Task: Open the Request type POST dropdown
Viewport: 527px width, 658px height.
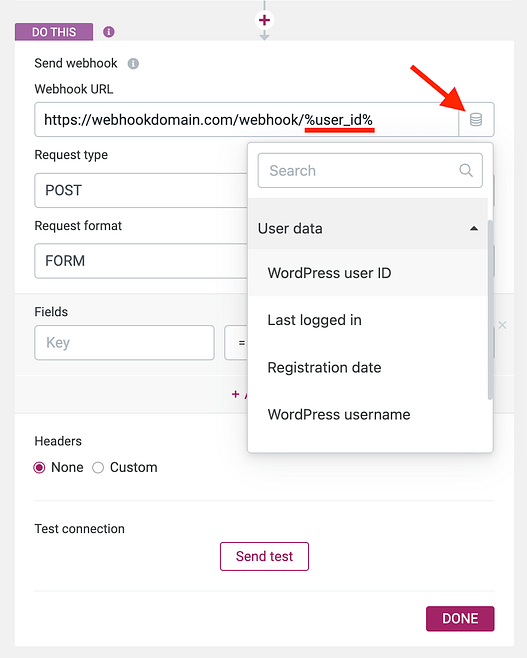Action: (x=141, y=190)
